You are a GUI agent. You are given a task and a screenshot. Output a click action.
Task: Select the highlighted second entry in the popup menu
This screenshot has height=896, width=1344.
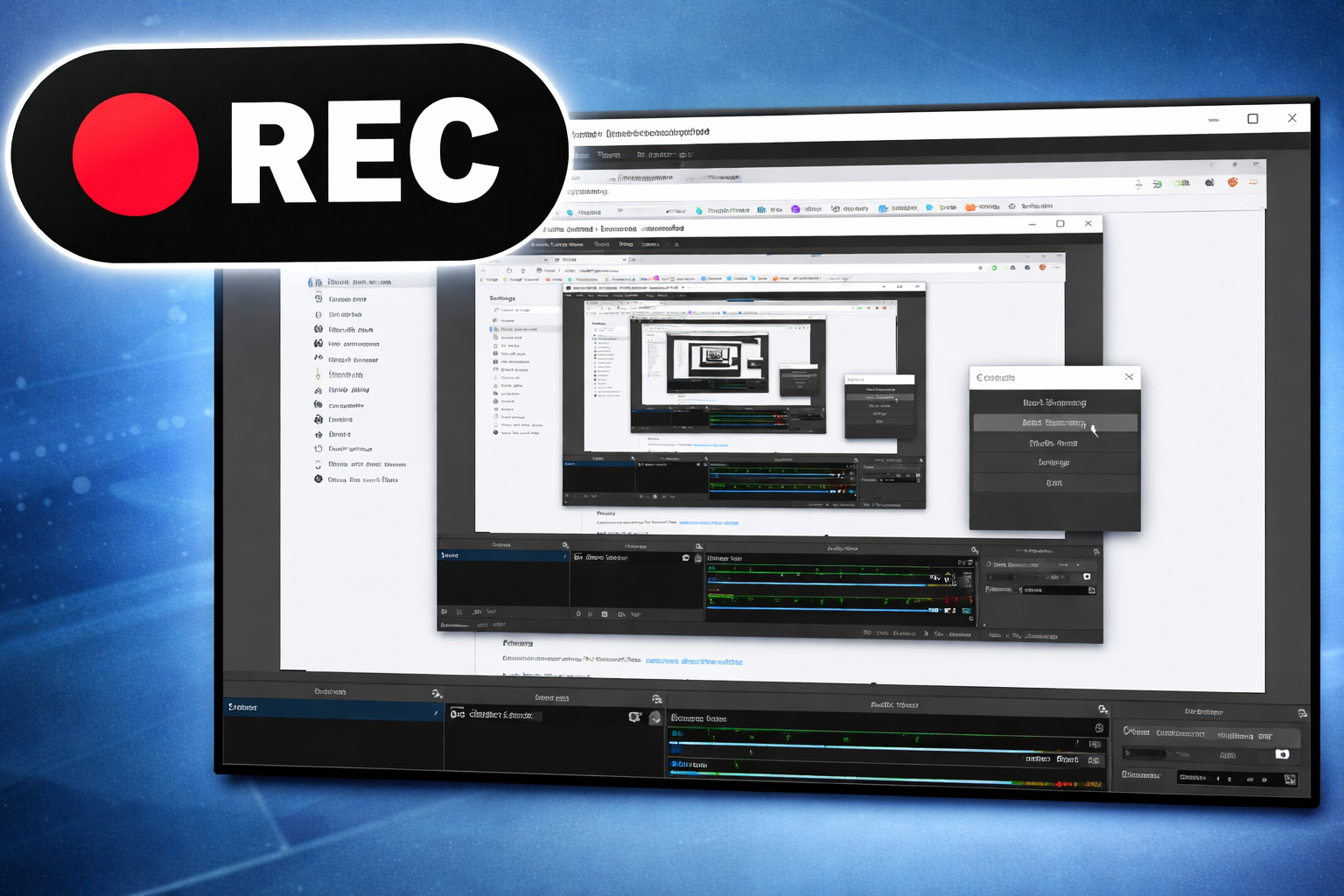[1055, 423]
